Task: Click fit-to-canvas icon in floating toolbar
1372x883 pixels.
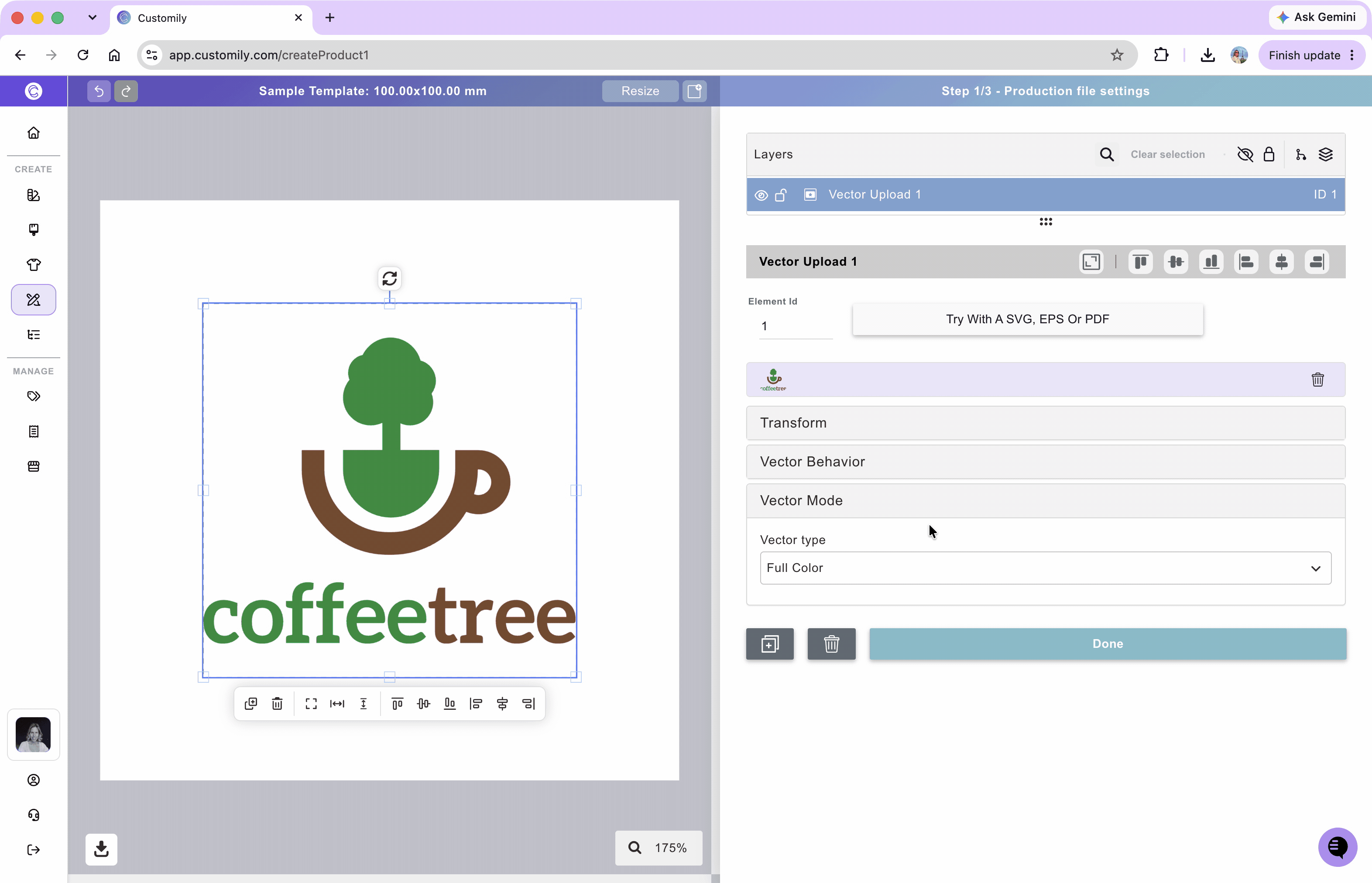Action: coord(311,704)
